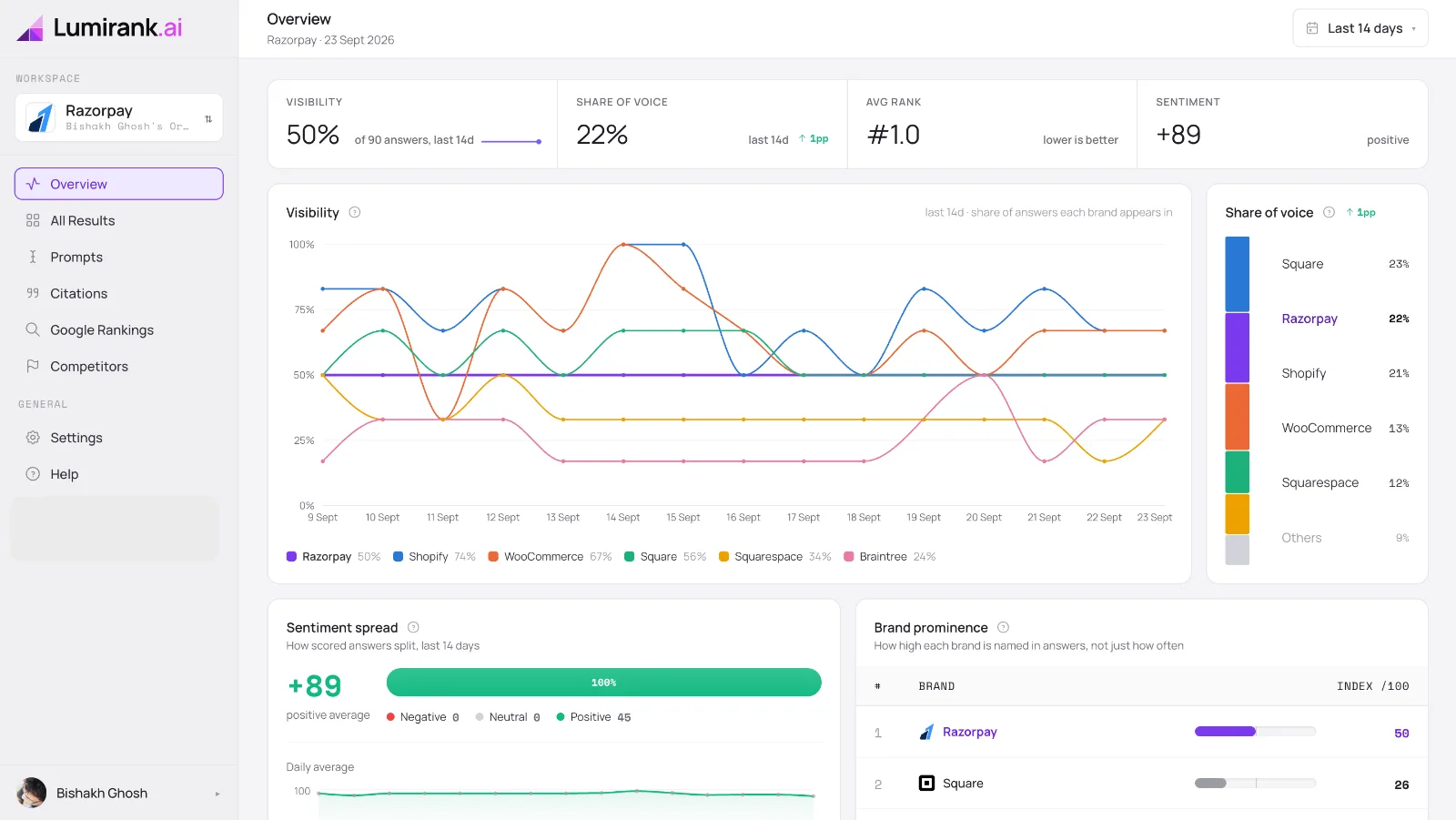Toggle Shopify series in chart legend

point(434,557)
